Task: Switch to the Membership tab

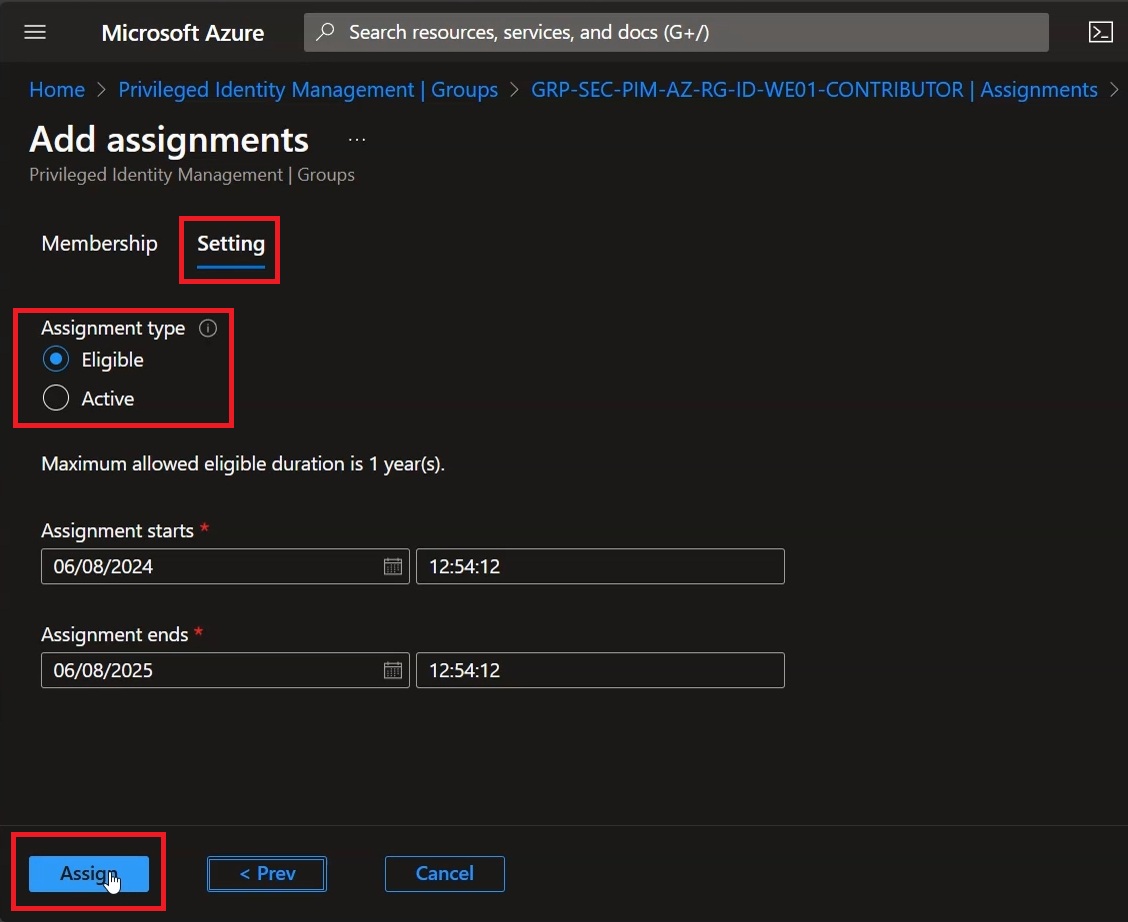Action: click(x=99, y=243)
